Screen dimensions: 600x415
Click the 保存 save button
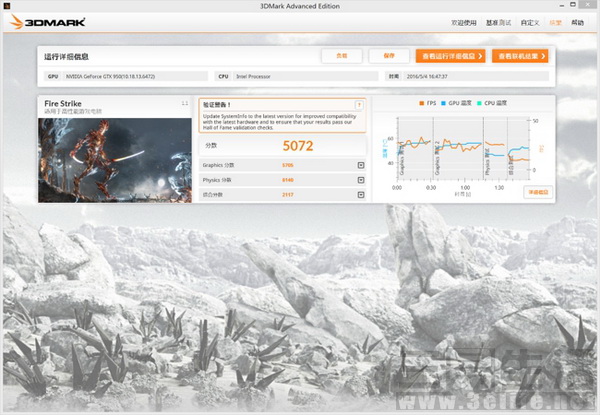(389, 56)
